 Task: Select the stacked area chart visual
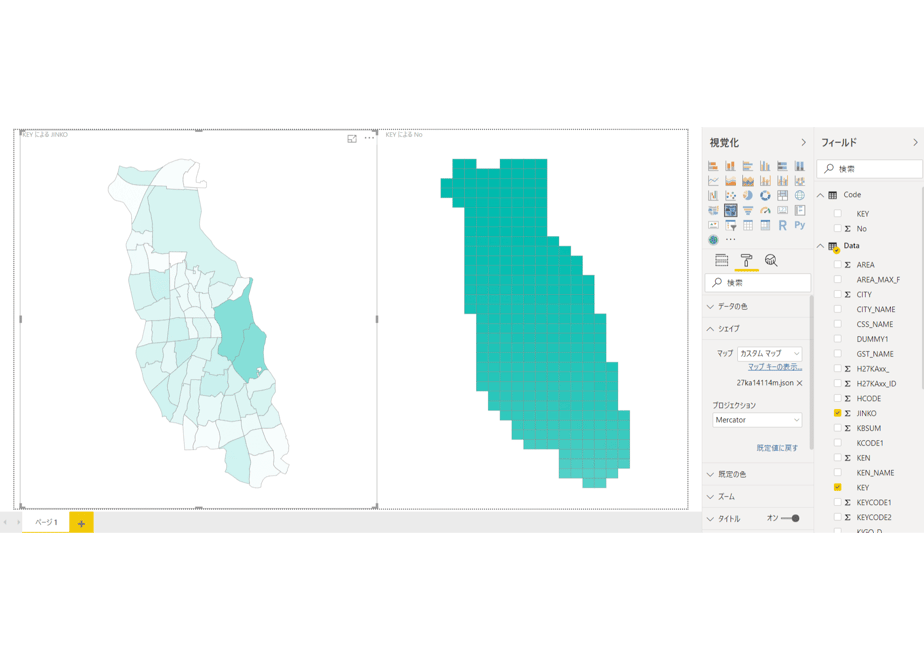748,181
